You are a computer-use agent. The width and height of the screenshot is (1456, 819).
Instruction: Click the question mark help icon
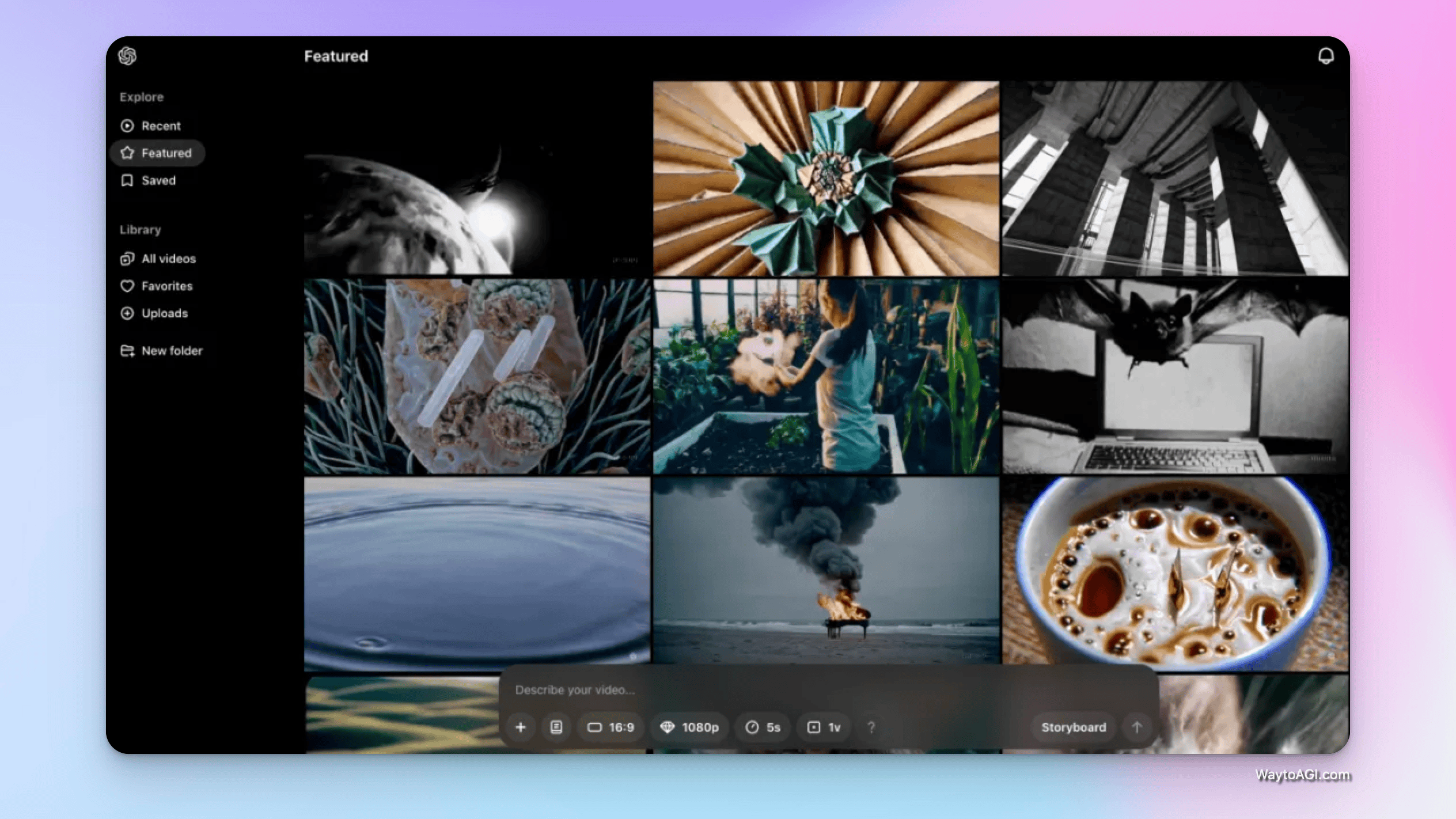click(871, 727)
